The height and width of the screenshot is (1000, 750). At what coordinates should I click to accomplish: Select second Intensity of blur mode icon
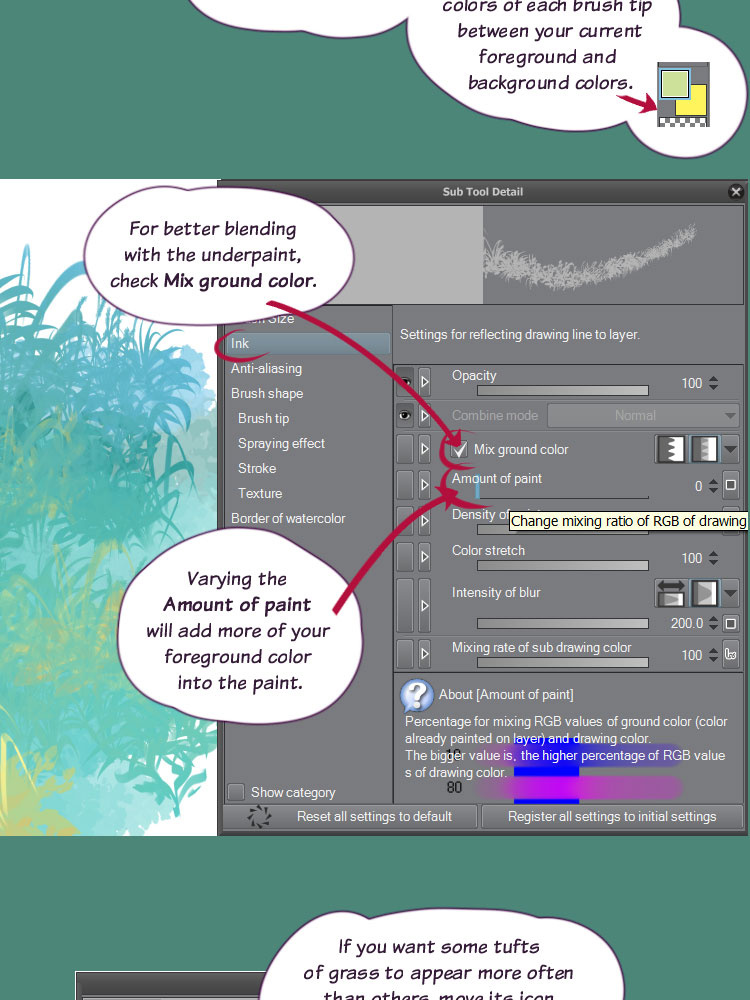coord(704,593)
